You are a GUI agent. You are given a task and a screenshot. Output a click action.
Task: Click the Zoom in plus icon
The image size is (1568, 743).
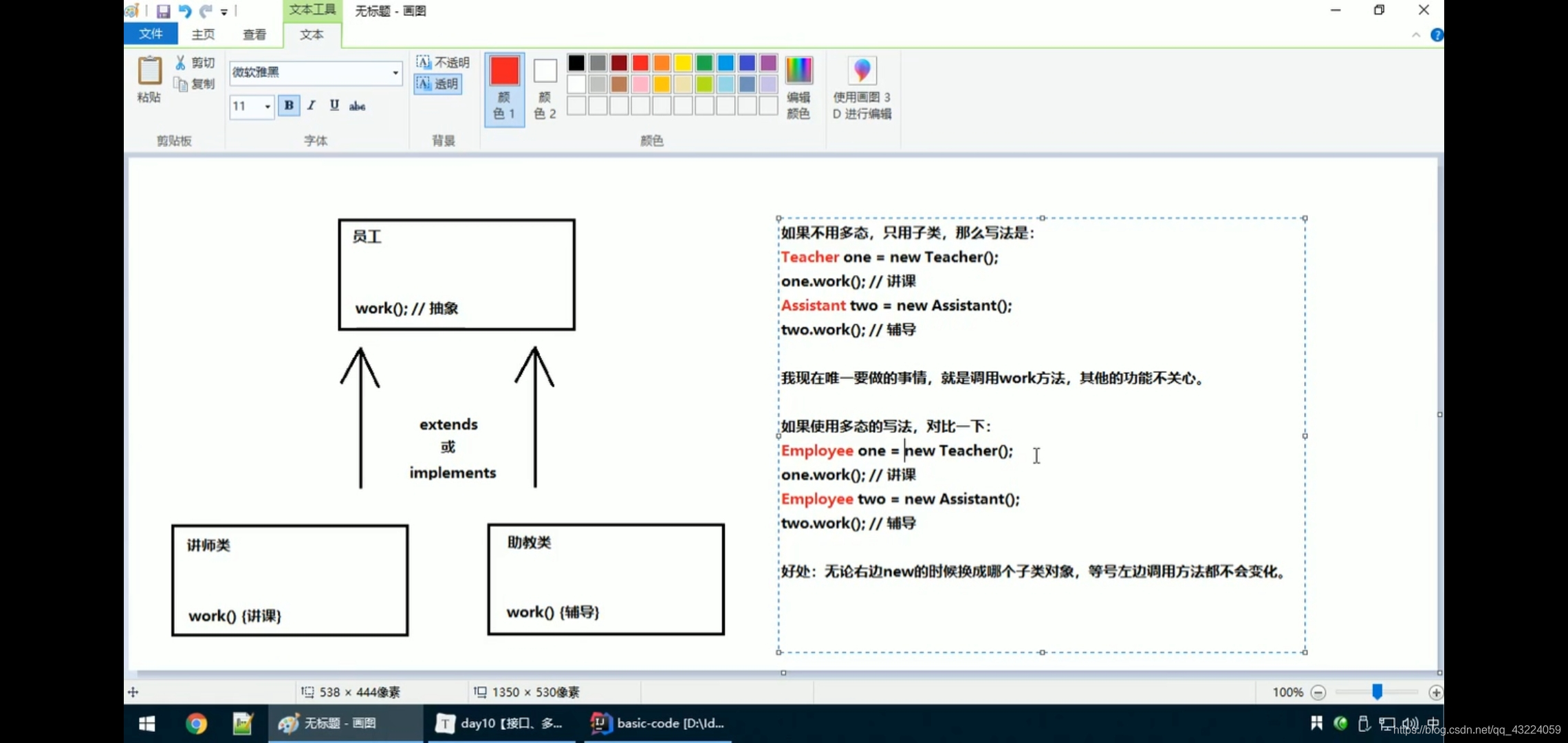coord(1435,692)
